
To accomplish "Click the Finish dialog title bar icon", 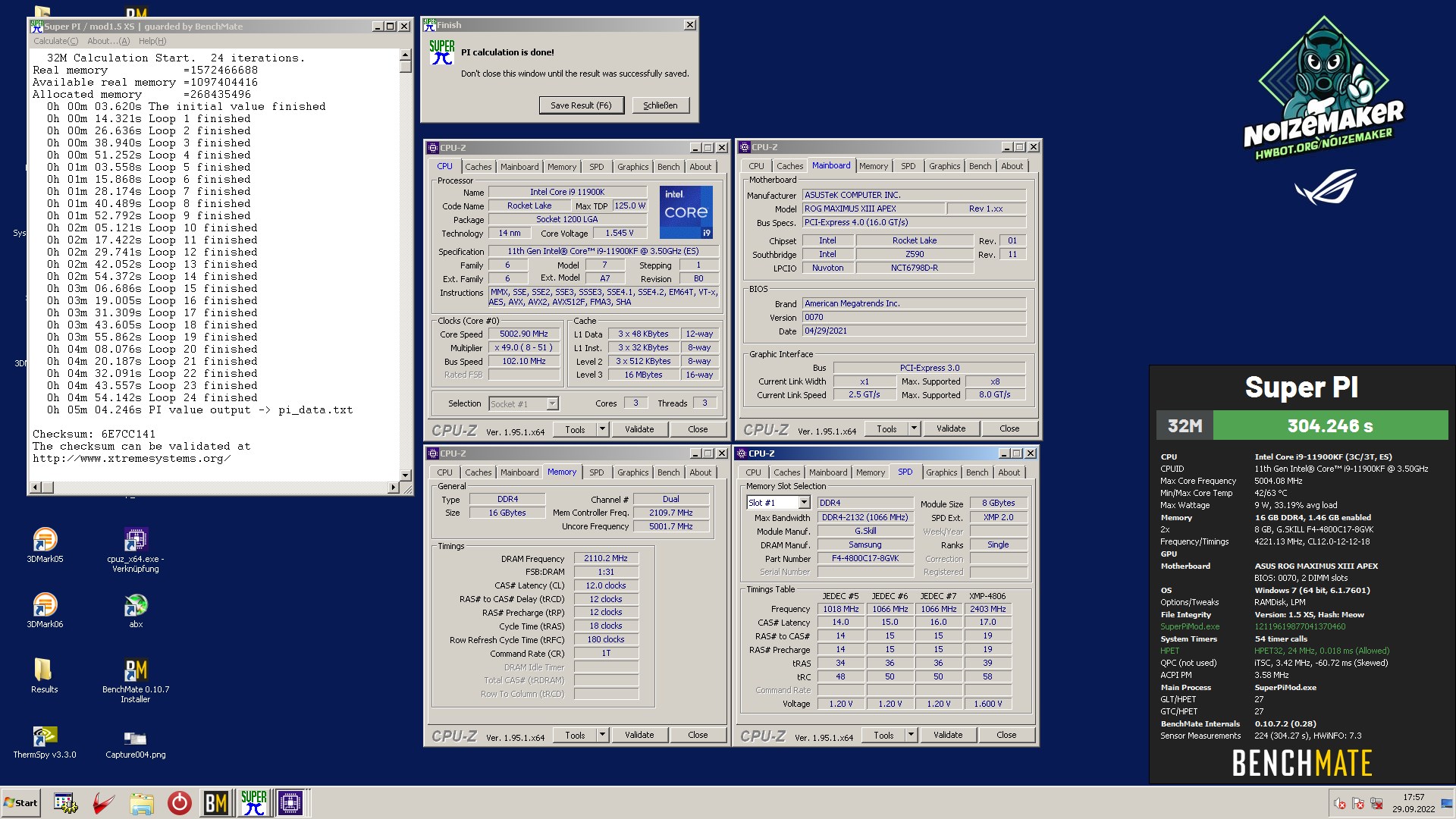I will point(430,25).
